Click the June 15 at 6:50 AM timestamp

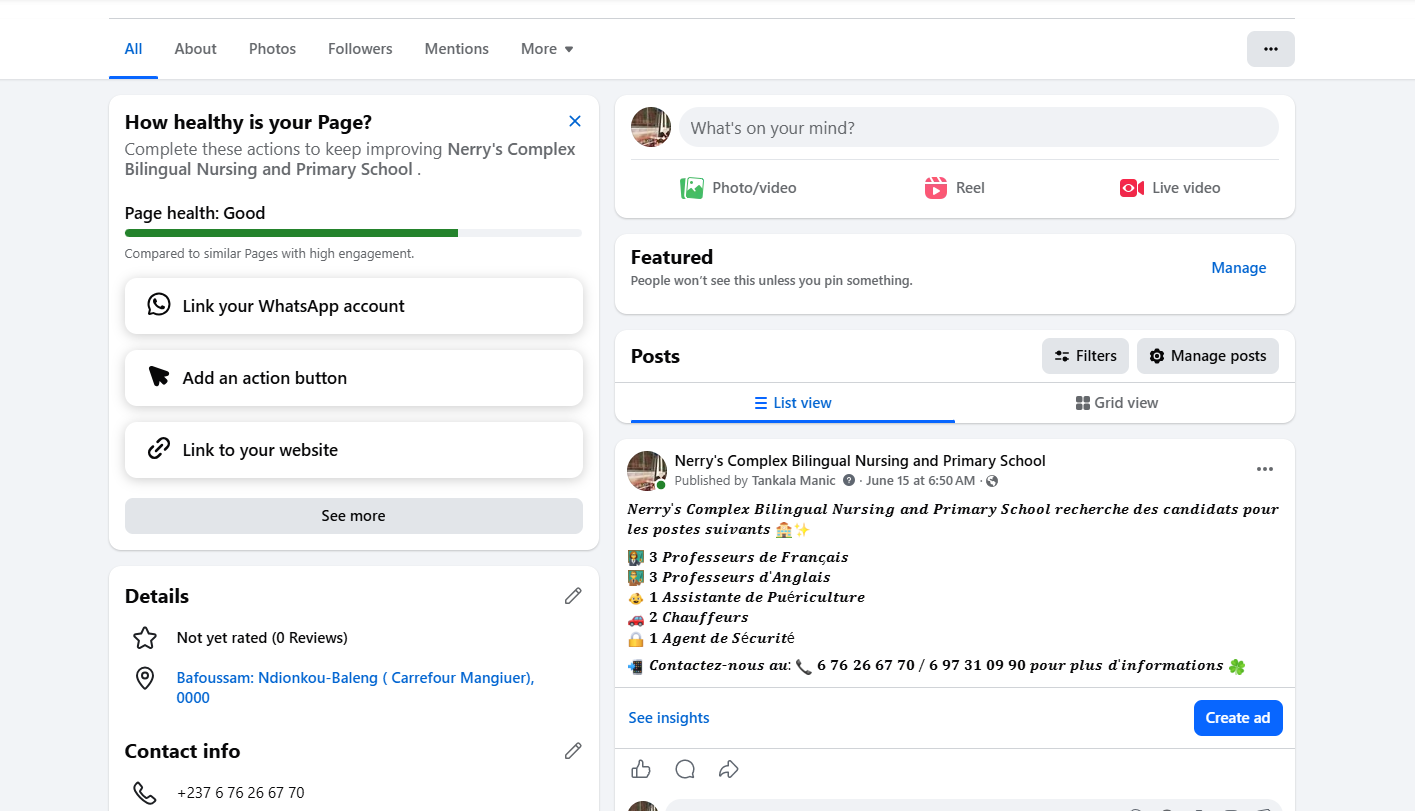920,481
